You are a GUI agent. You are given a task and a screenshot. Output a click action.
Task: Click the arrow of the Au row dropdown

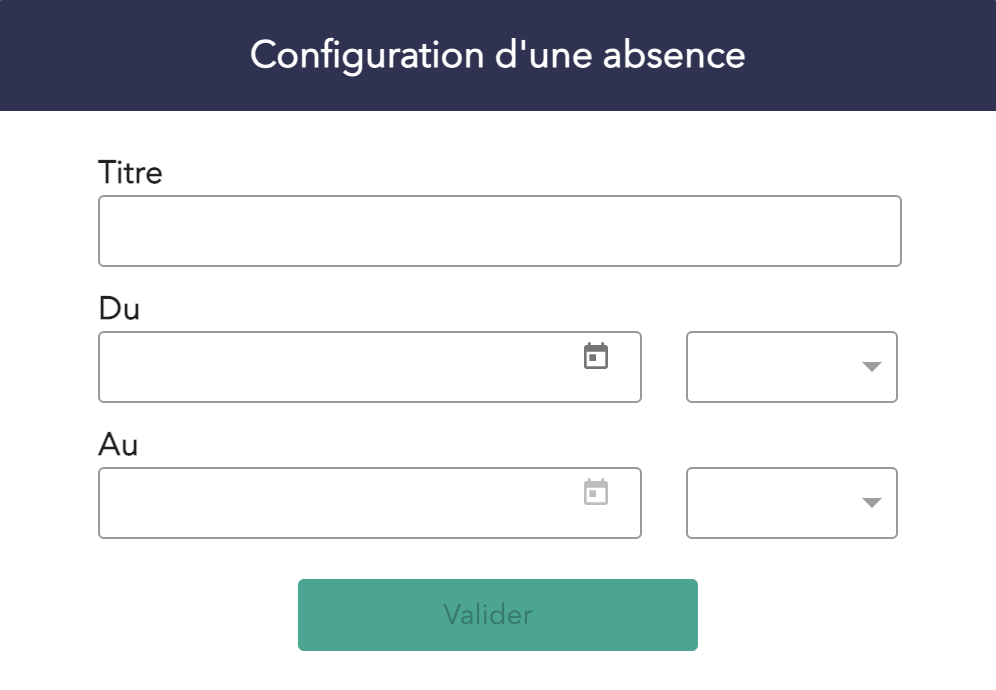(871, 503)
